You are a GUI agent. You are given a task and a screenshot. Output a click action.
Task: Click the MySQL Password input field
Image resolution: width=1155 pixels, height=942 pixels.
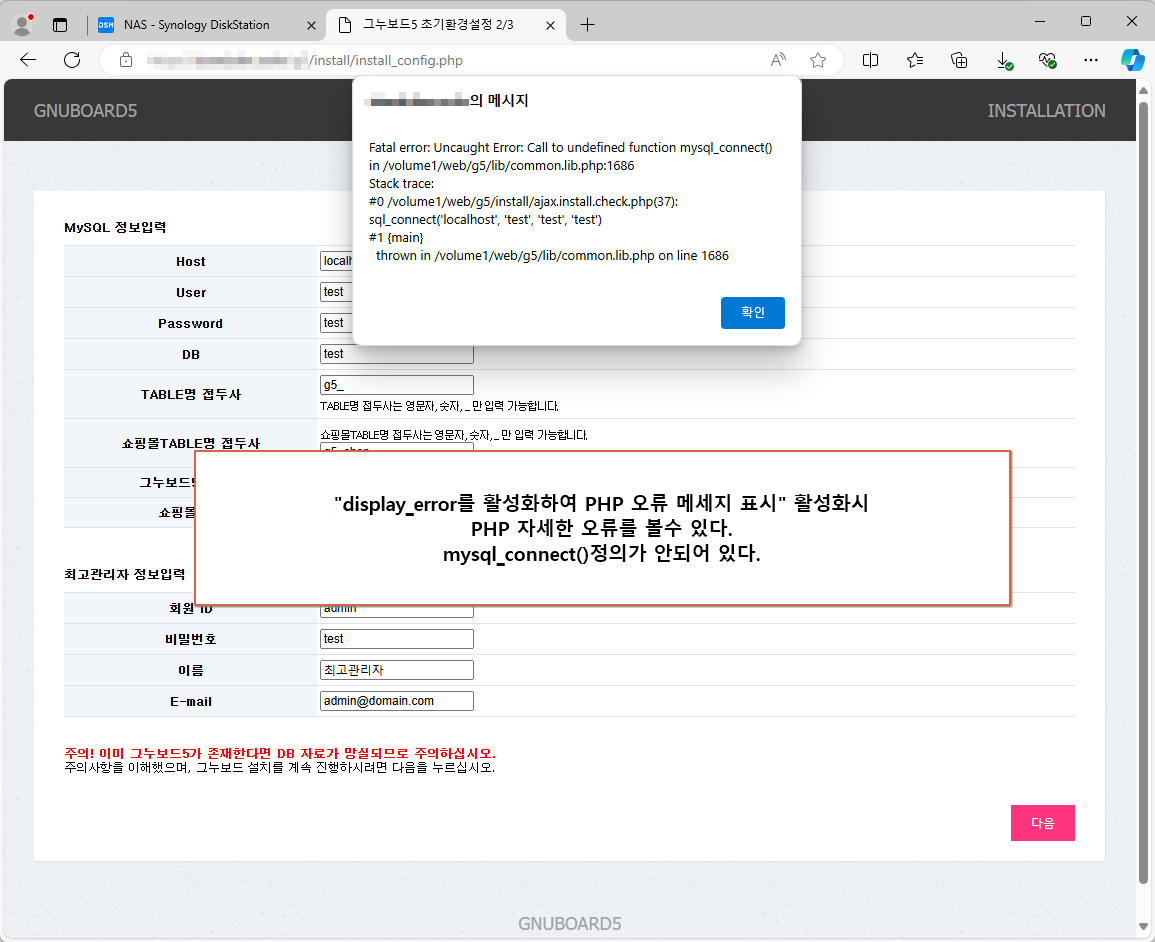tap(337, 323)
